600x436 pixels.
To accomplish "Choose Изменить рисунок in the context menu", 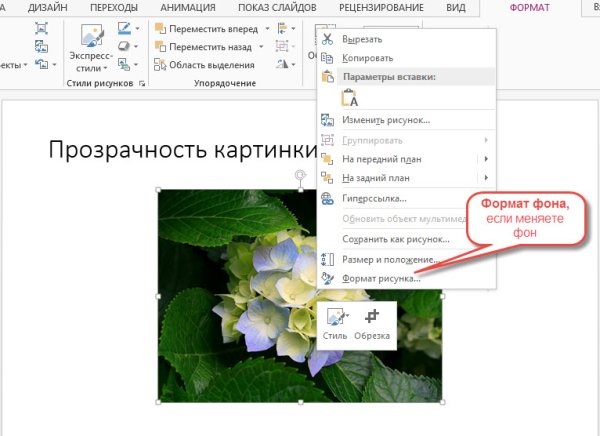I will (407, 120).
